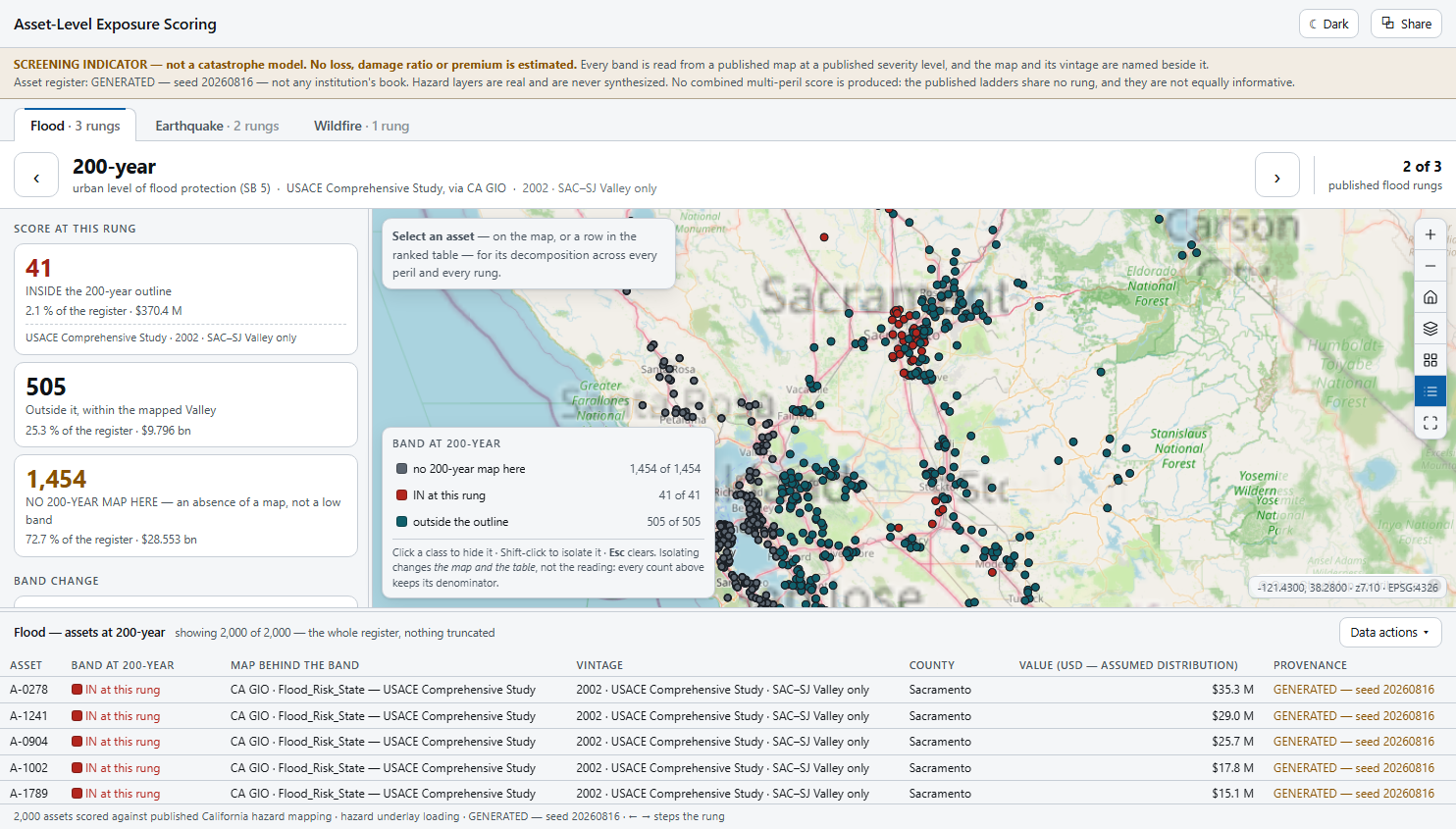Open the basemap grid gallery

click(1430, 360)
